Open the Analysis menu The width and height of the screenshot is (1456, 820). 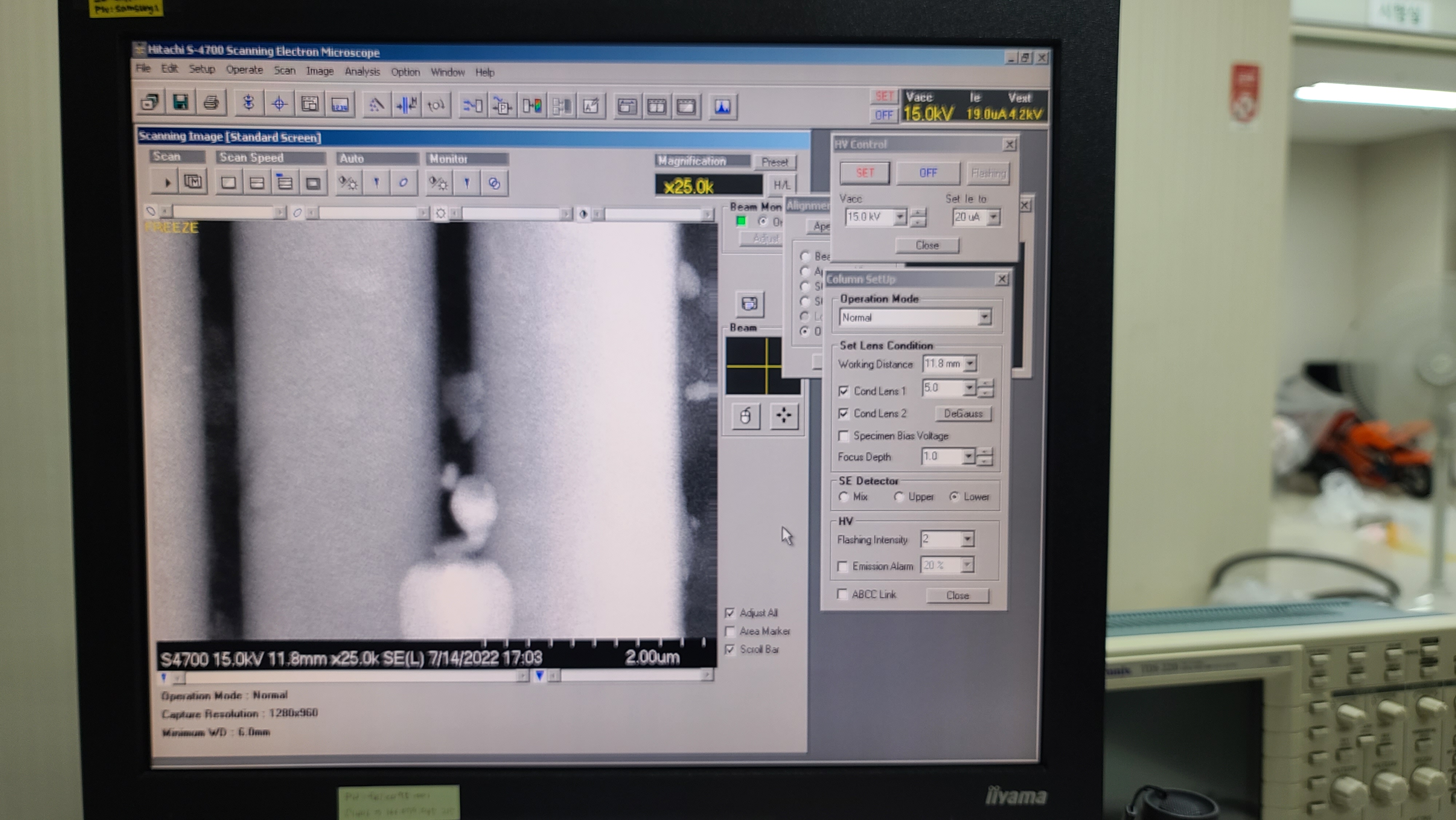pos(362,71)
